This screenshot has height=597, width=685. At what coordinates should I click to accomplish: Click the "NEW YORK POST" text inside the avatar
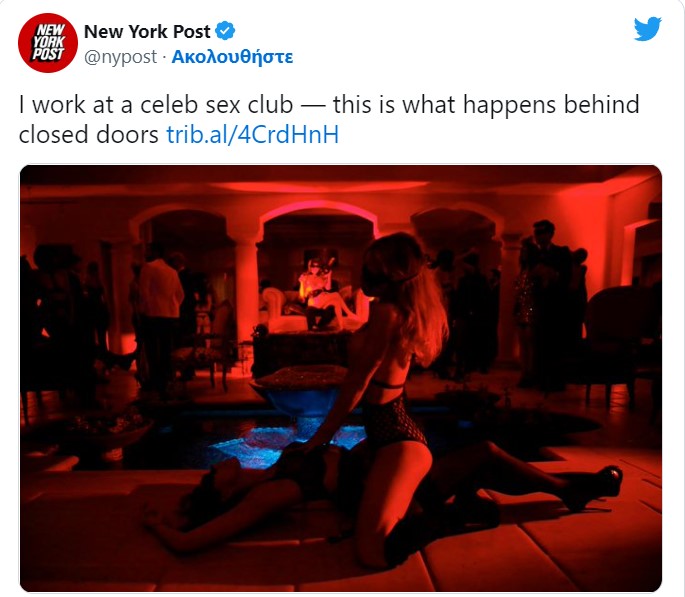48,42
